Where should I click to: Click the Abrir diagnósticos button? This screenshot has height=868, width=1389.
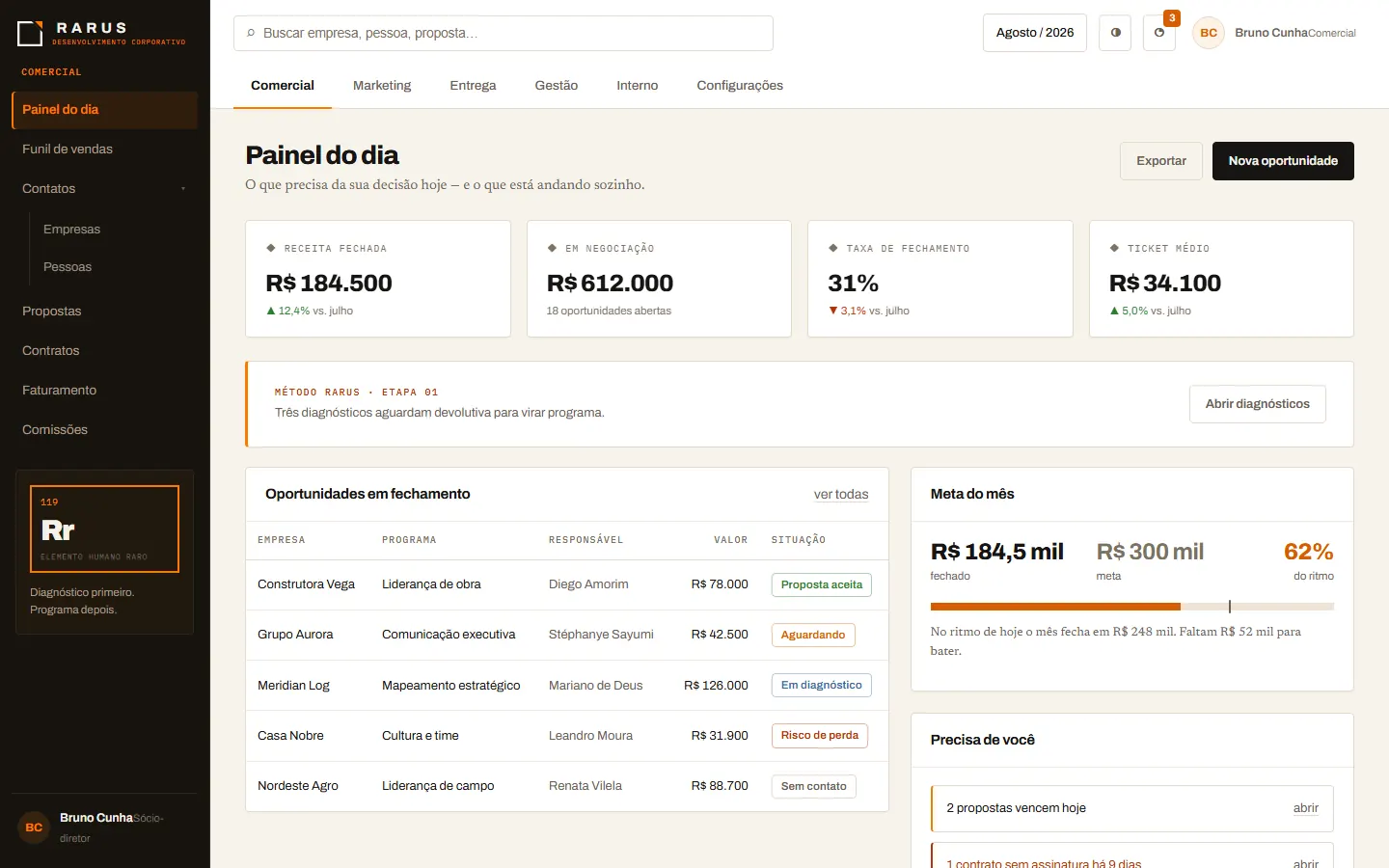pyautogui.click(x=1257, y=404)
